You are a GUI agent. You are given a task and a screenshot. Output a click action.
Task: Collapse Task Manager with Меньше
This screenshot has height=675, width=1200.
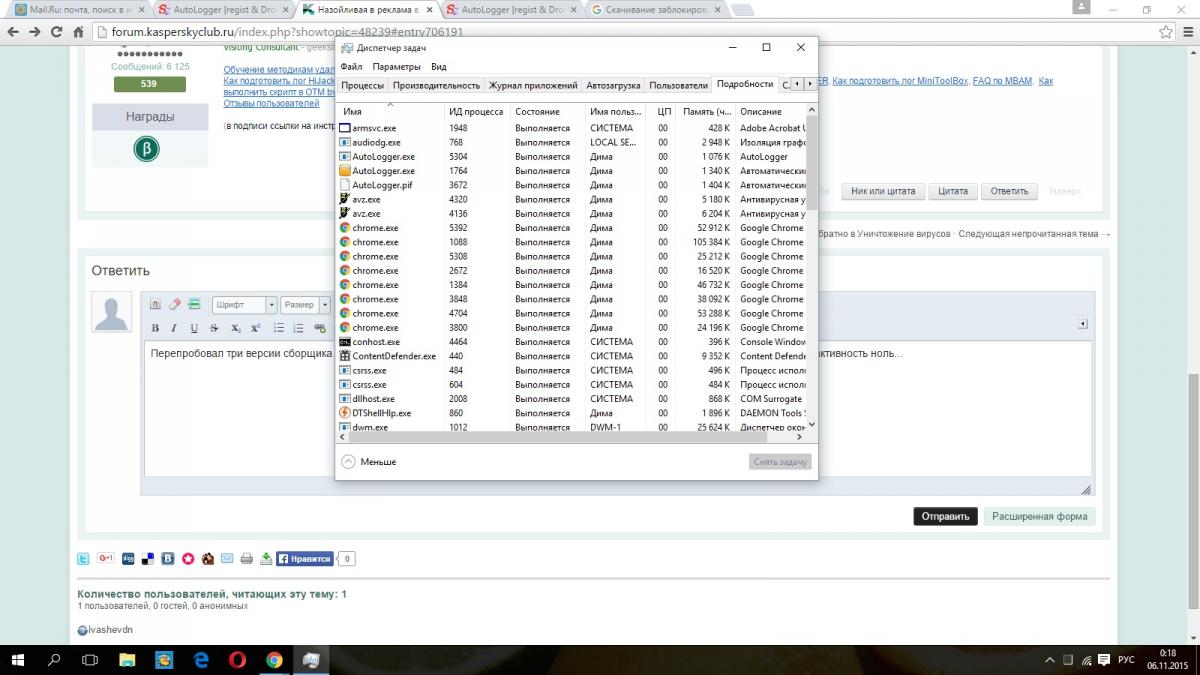368,462
